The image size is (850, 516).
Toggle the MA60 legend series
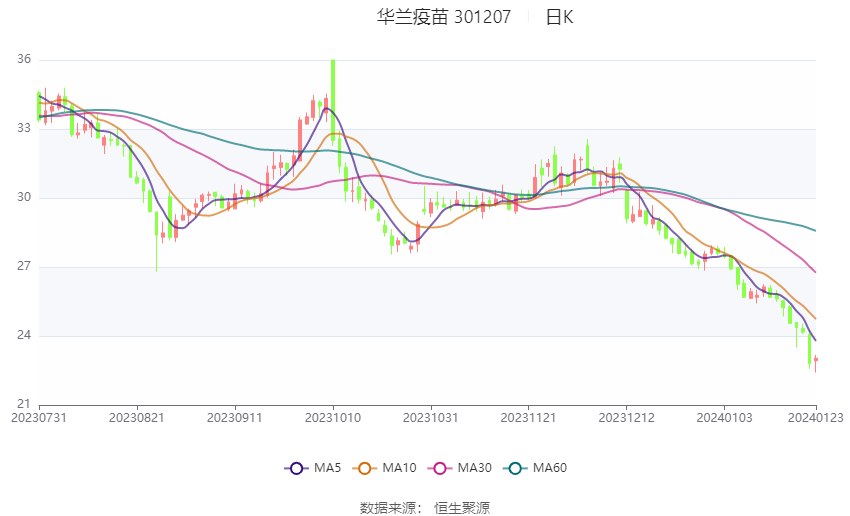point(535,468)
